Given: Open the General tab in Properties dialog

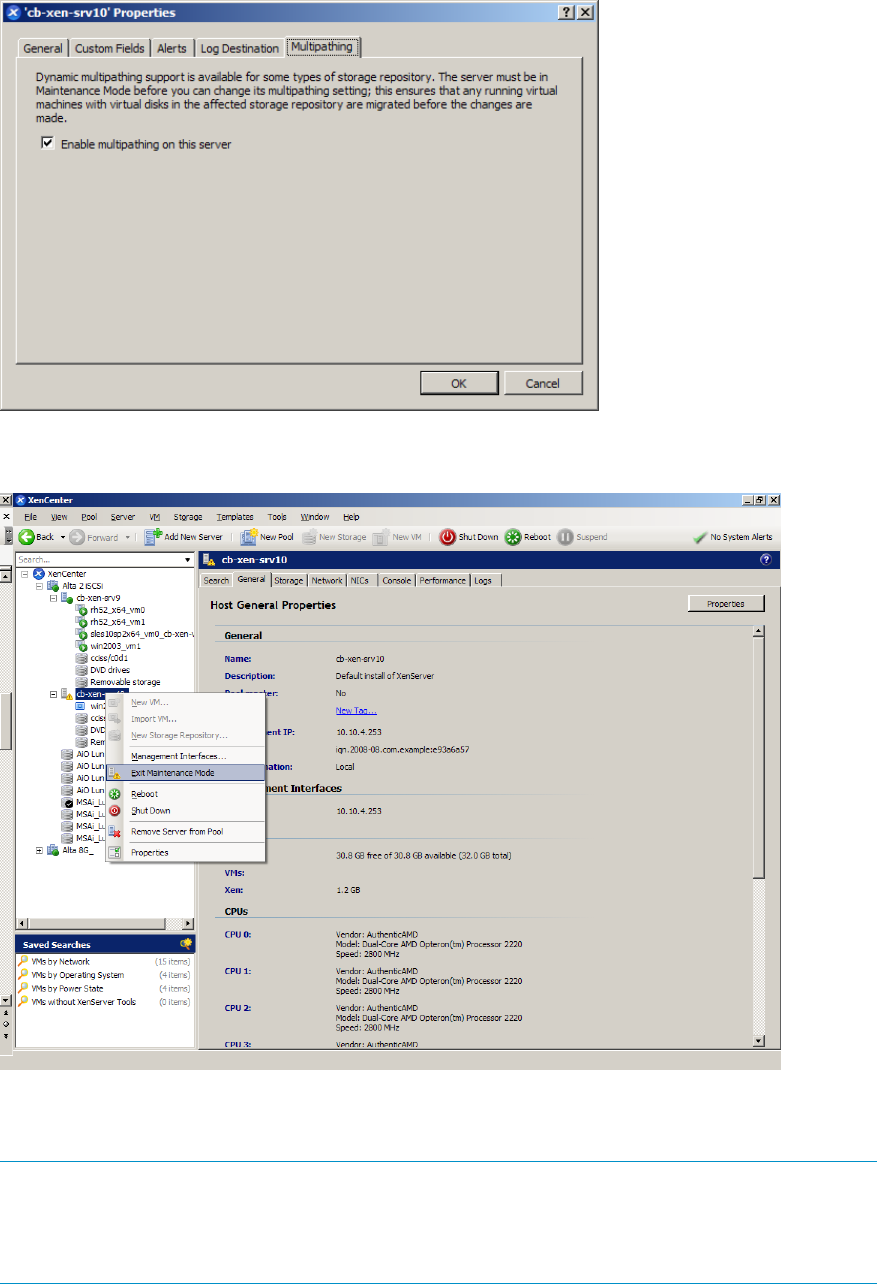Looking at the screenshot, I should [43, 48].
